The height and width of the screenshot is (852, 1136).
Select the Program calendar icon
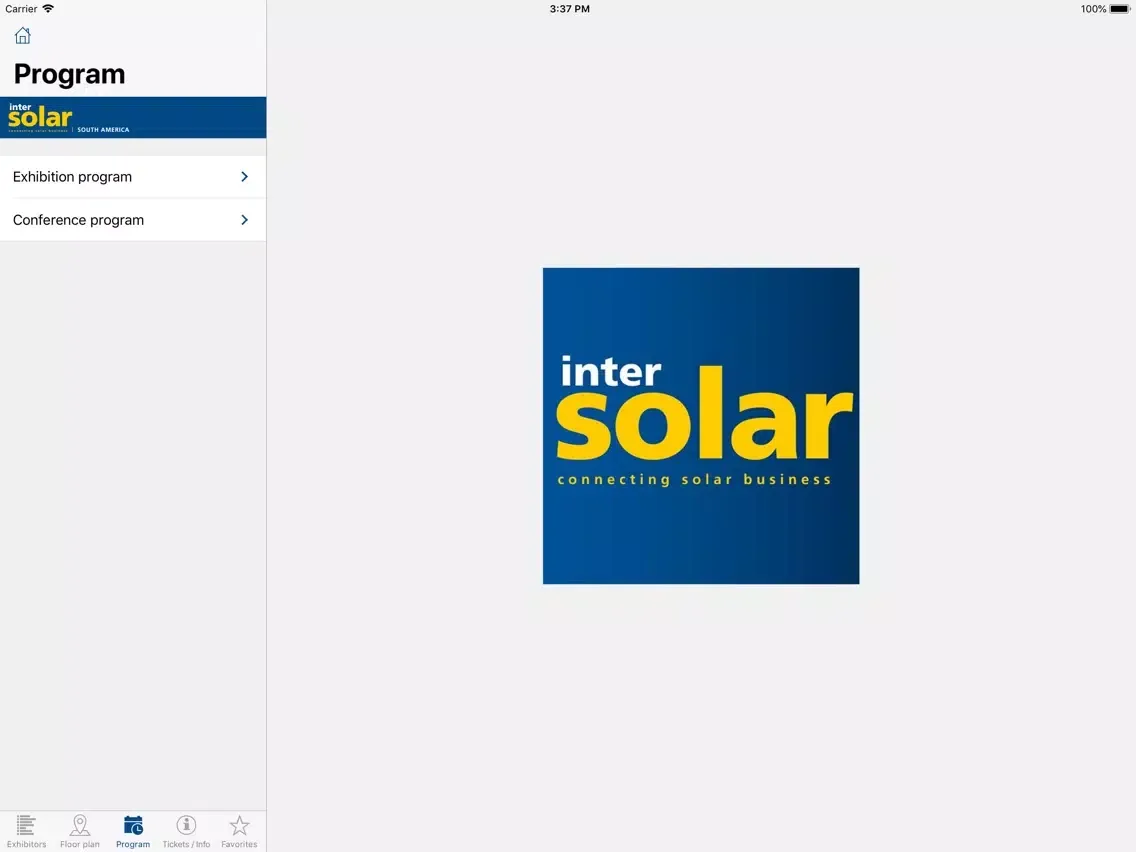click(x=133, y=825)
